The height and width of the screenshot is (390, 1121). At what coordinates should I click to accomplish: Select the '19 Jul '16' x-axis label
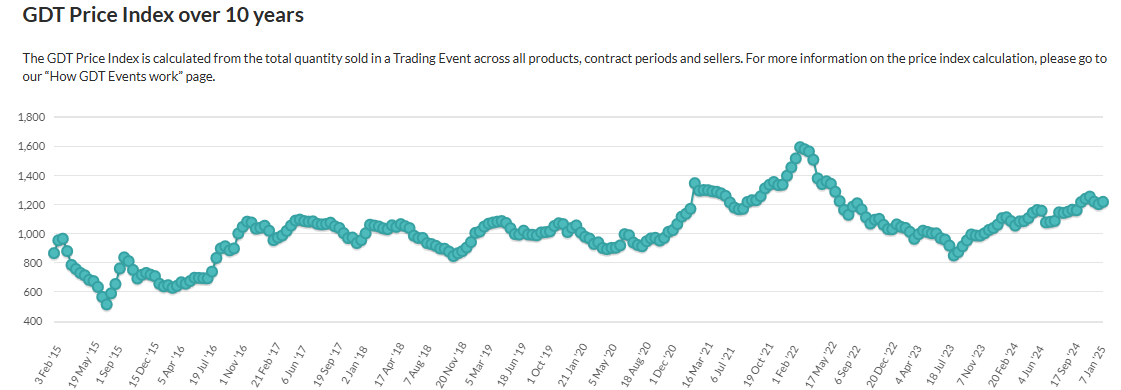(202, 364)
